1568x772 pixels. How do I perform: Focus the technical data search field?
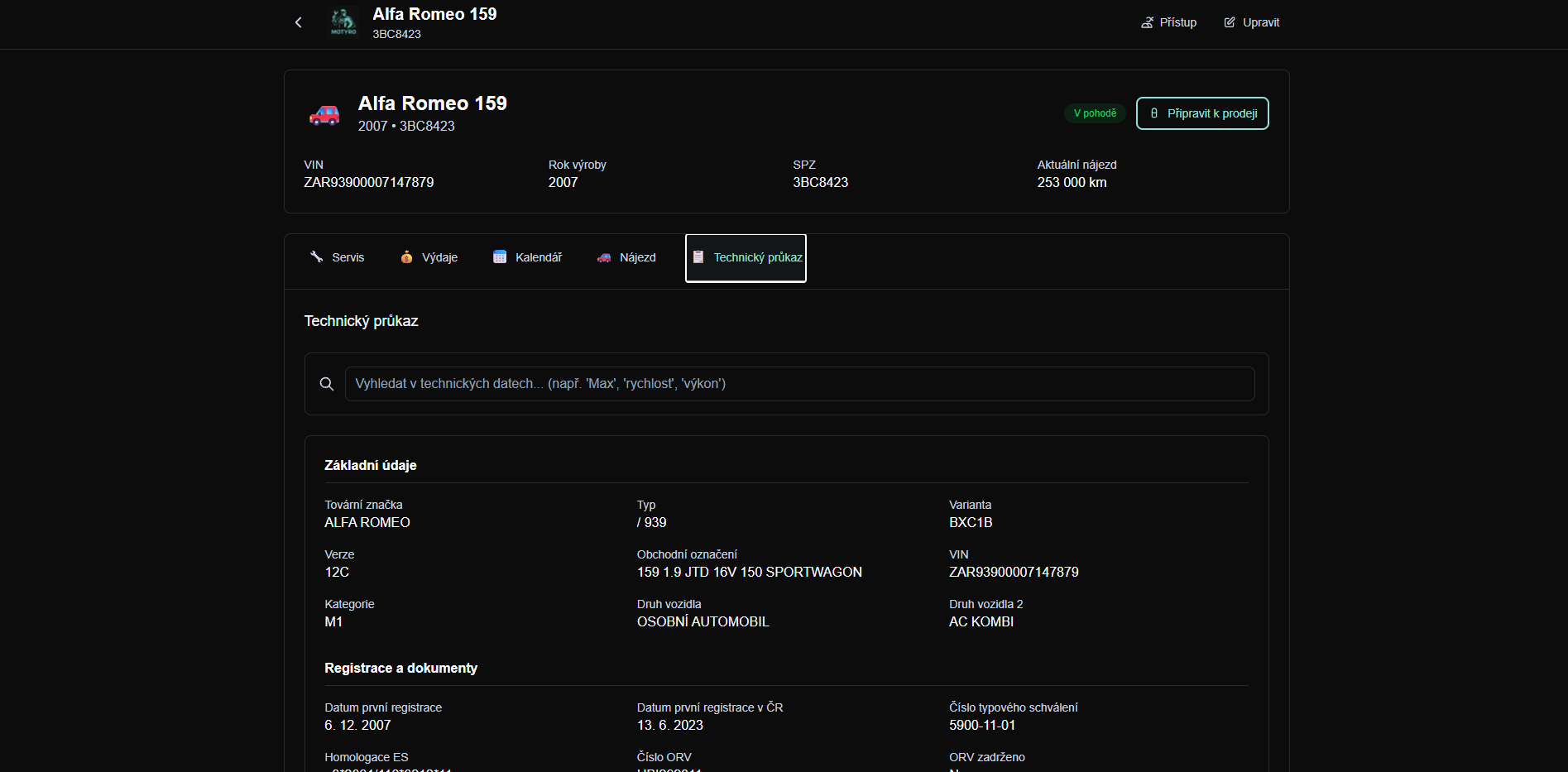(x=799, y=384)
